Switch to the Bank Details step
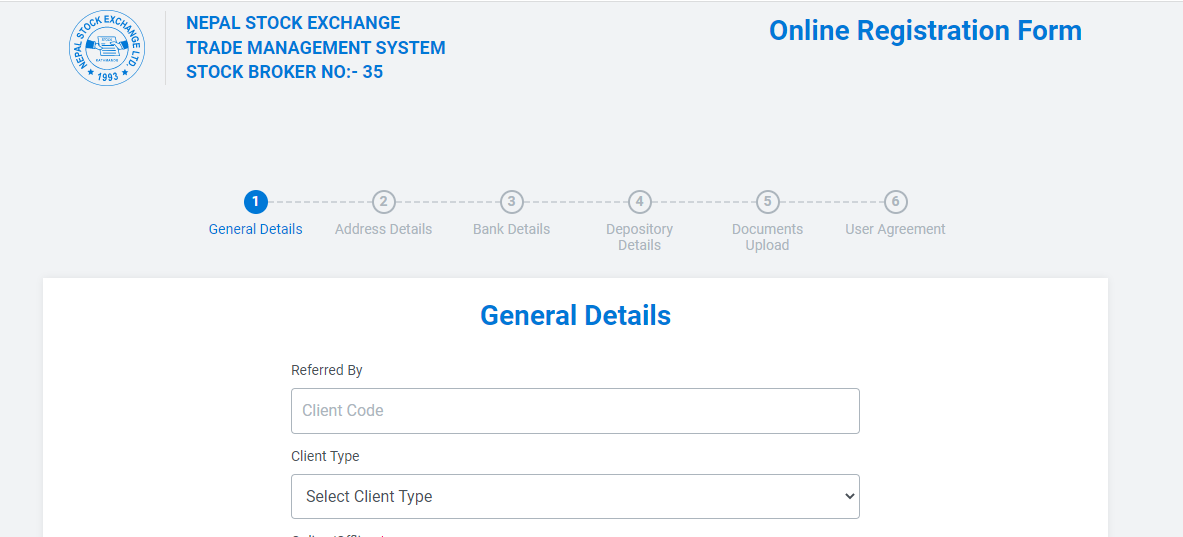 (512, 229)
